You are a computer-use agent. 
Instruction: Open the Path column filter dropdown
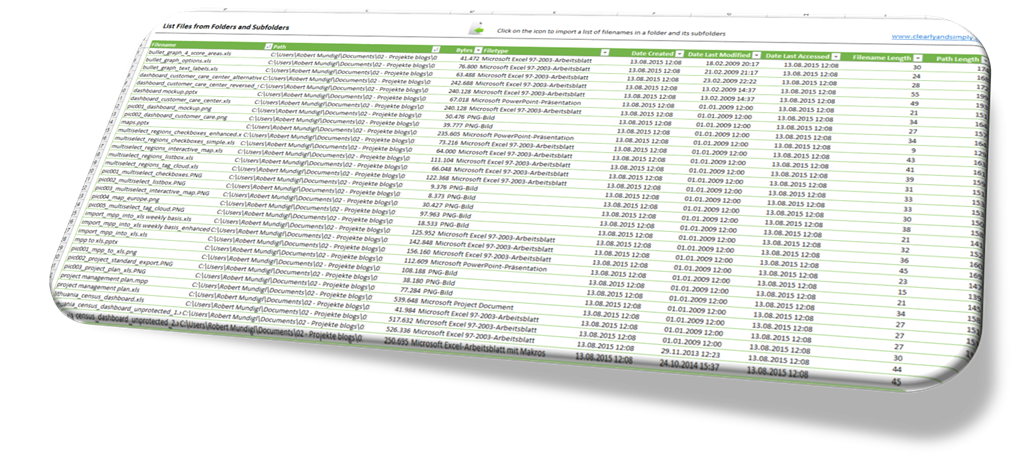(437, 49)
